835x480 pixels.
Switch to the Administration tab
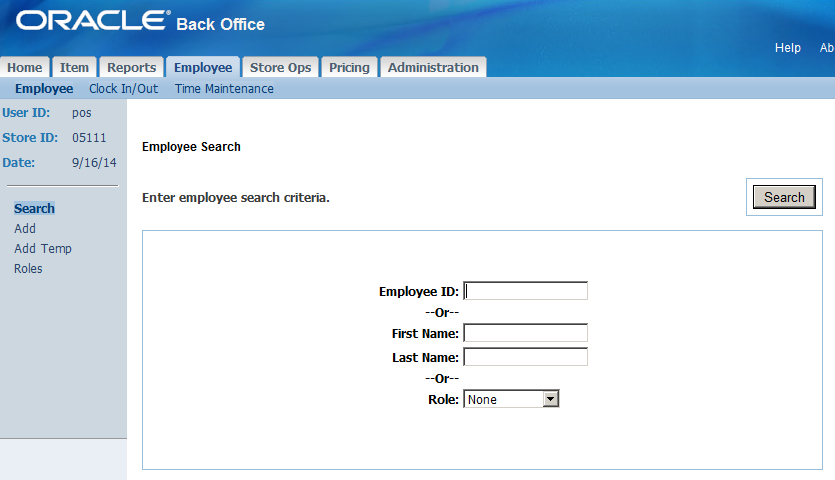pos(433,68)
